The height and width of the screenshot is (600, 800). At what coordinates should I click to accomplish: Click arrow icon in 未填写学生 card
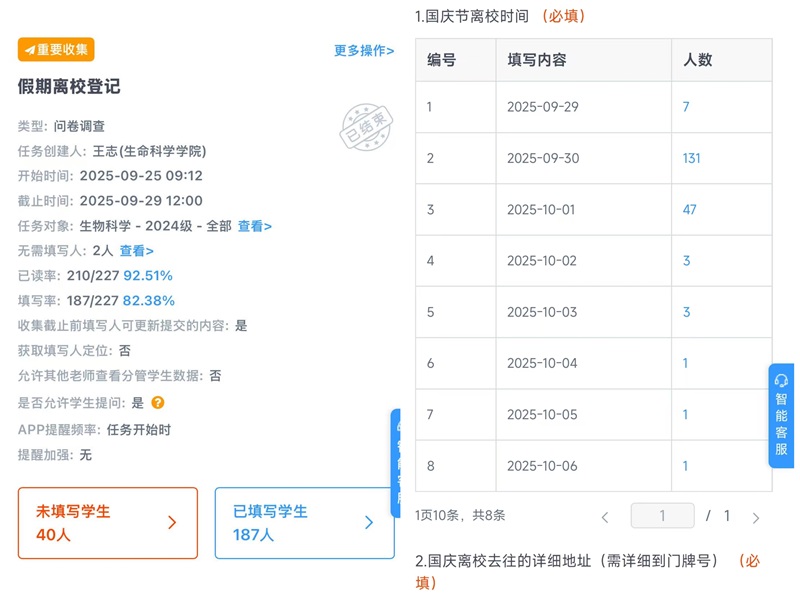(172, 522)
